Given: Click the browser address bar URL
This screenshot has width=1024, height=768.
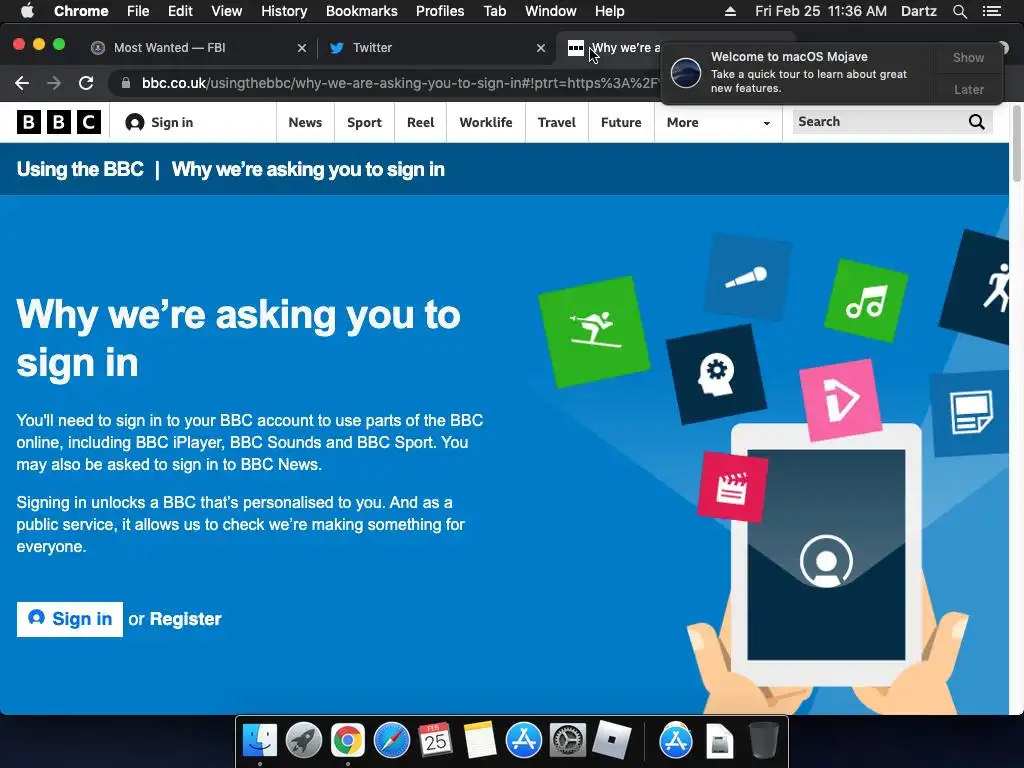Looking at the screenshot, I should (x=401, y=83).
